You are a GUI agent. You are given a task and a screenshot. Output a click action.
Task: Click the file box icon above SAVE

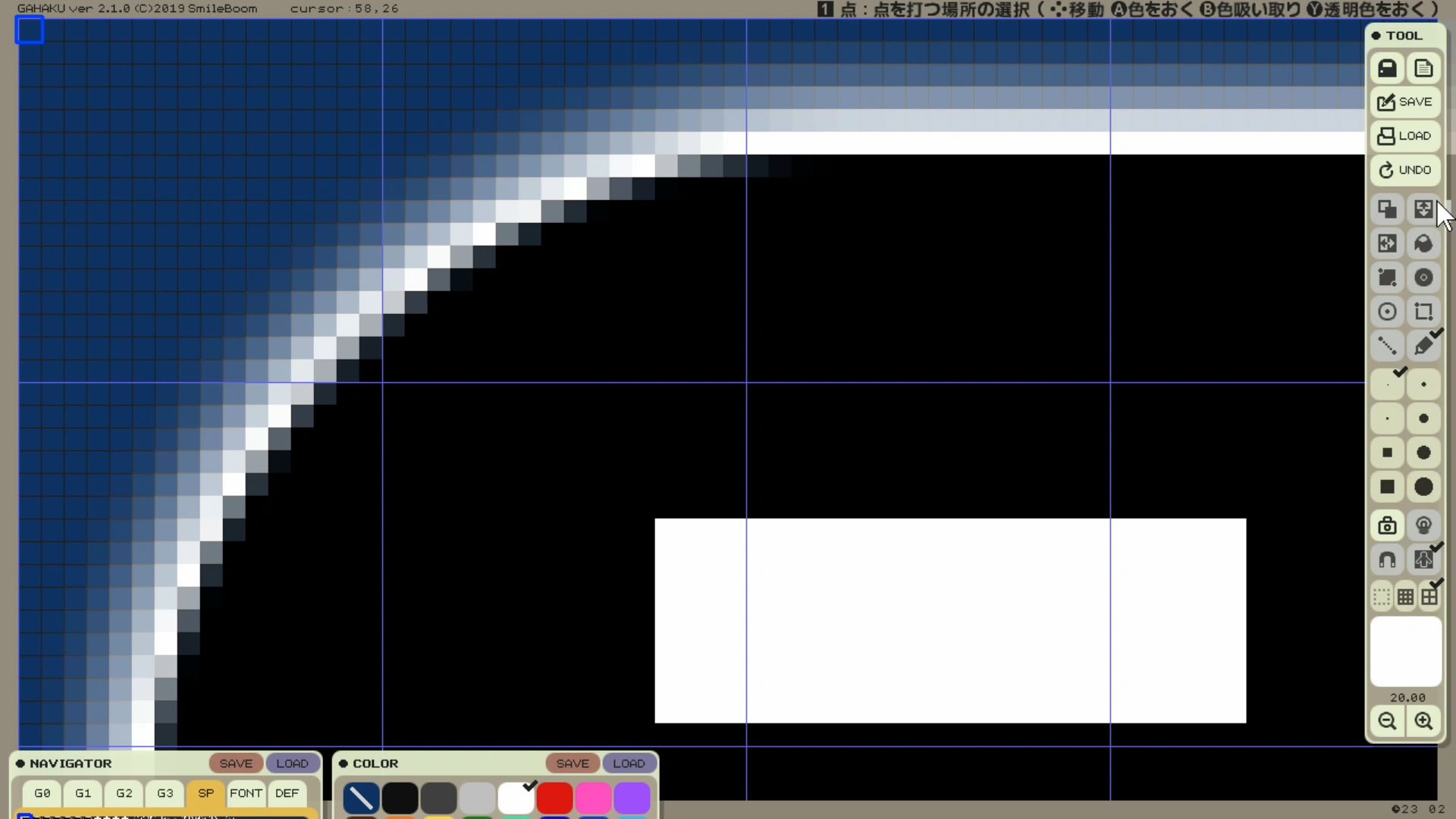pos(1387,68)
